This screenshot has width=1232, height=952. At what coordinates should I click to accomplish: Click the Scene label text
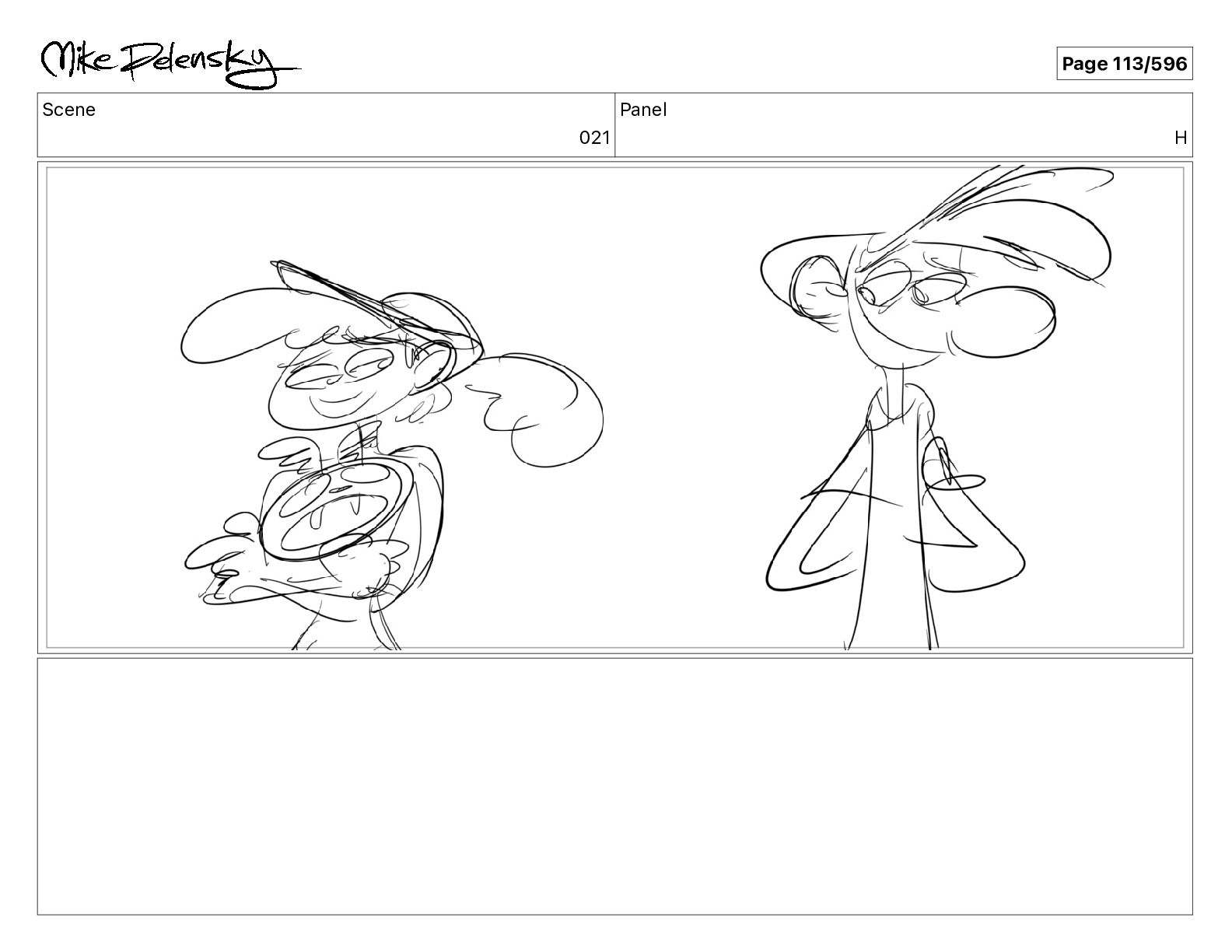coord(69,110)
